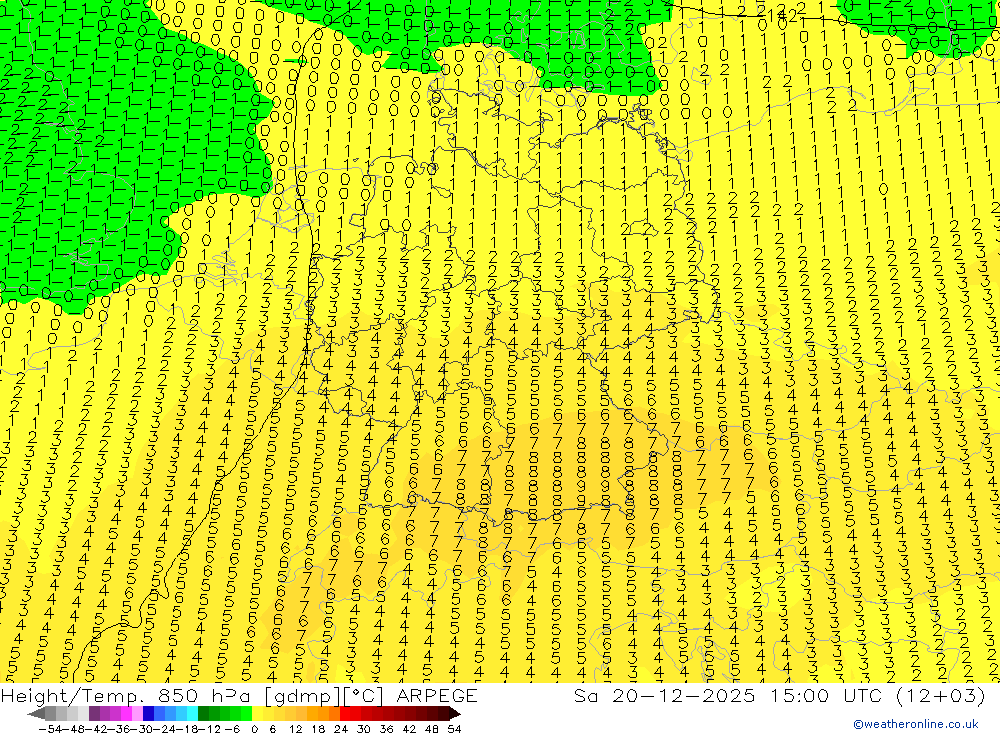Click the dark purple legend swatch at -42
The image size is (1000, 733).
click(x=94, y=713)
